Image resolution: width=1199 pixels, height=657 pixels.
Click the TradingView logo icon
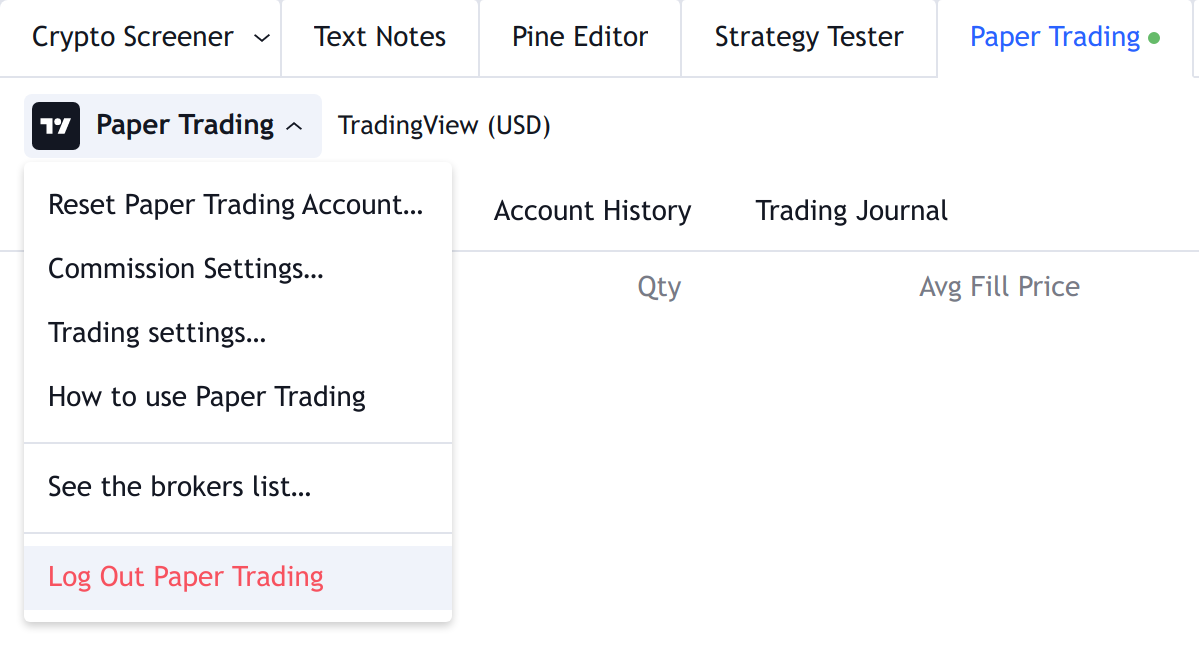(x=56, y=125)
